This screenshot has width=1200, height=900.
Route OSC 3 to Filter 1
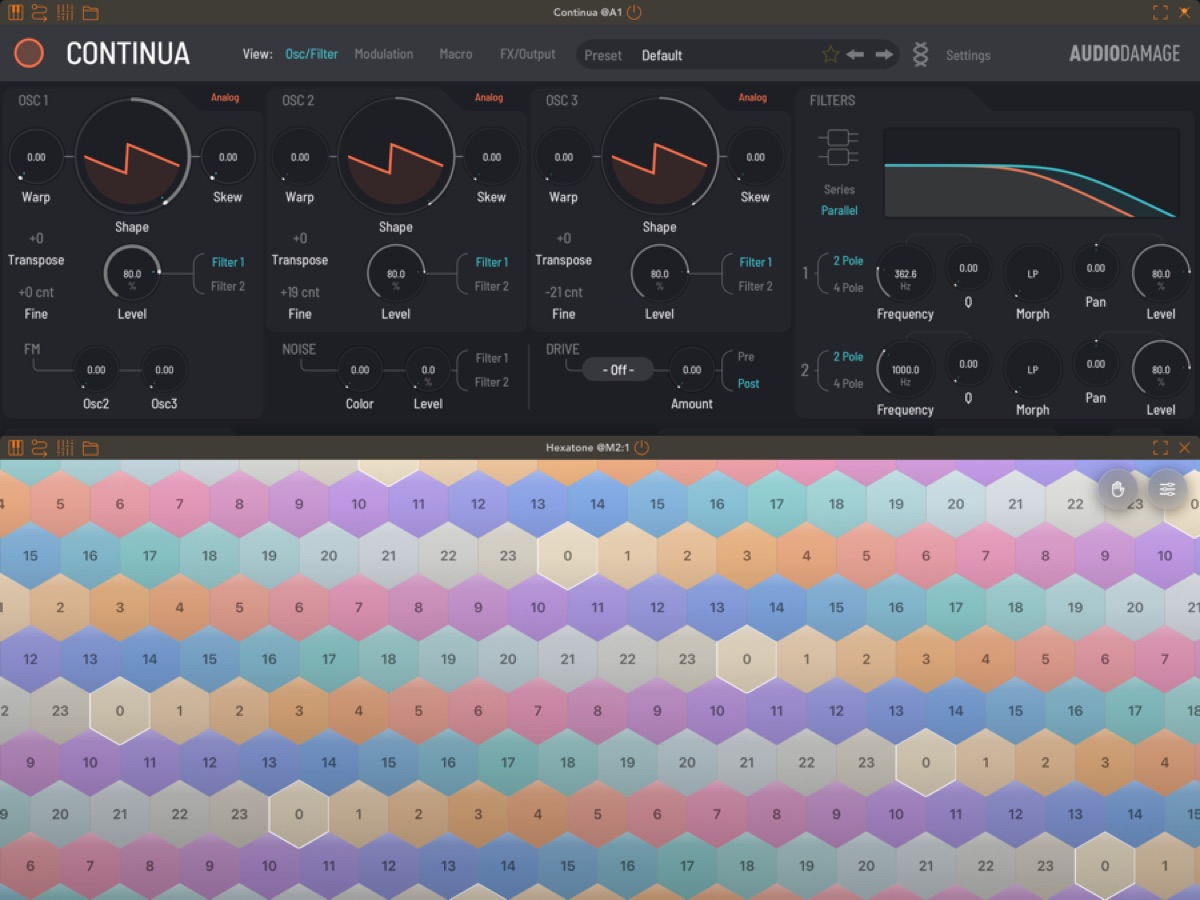point(756,262)
